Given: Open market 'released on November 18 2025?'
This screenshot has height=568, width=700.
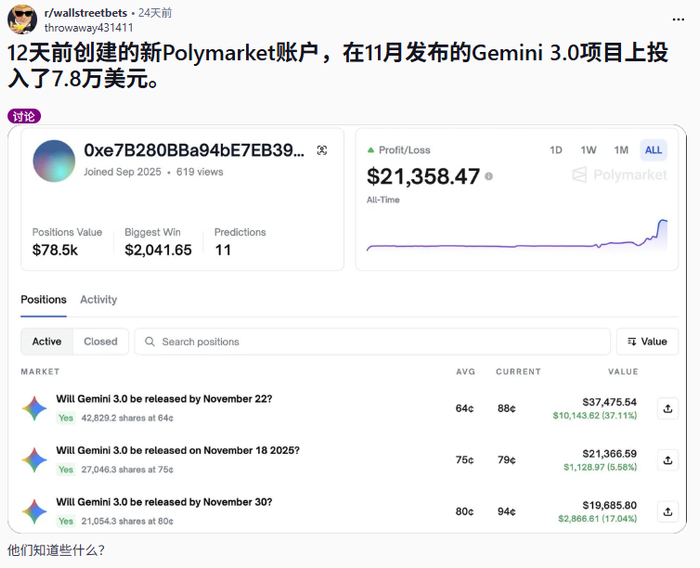Looking at the screenshot, I should [178, 450].
